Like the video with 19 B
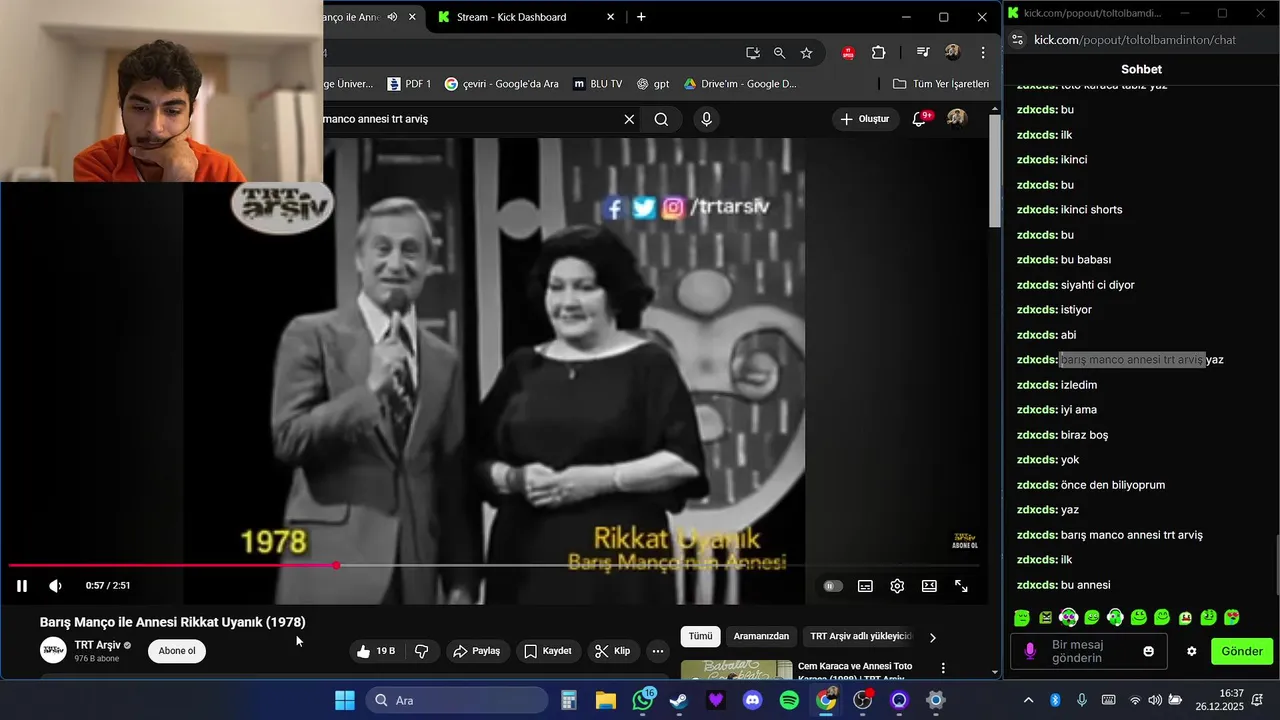 pyautogui.click(x=376, y=651)
